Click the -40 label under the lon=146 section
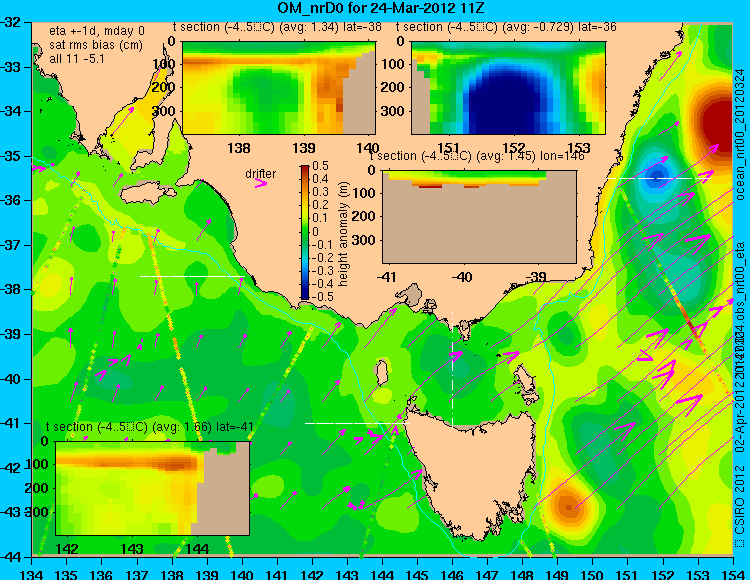The image size is (750, 580). (x=462, y=276)
